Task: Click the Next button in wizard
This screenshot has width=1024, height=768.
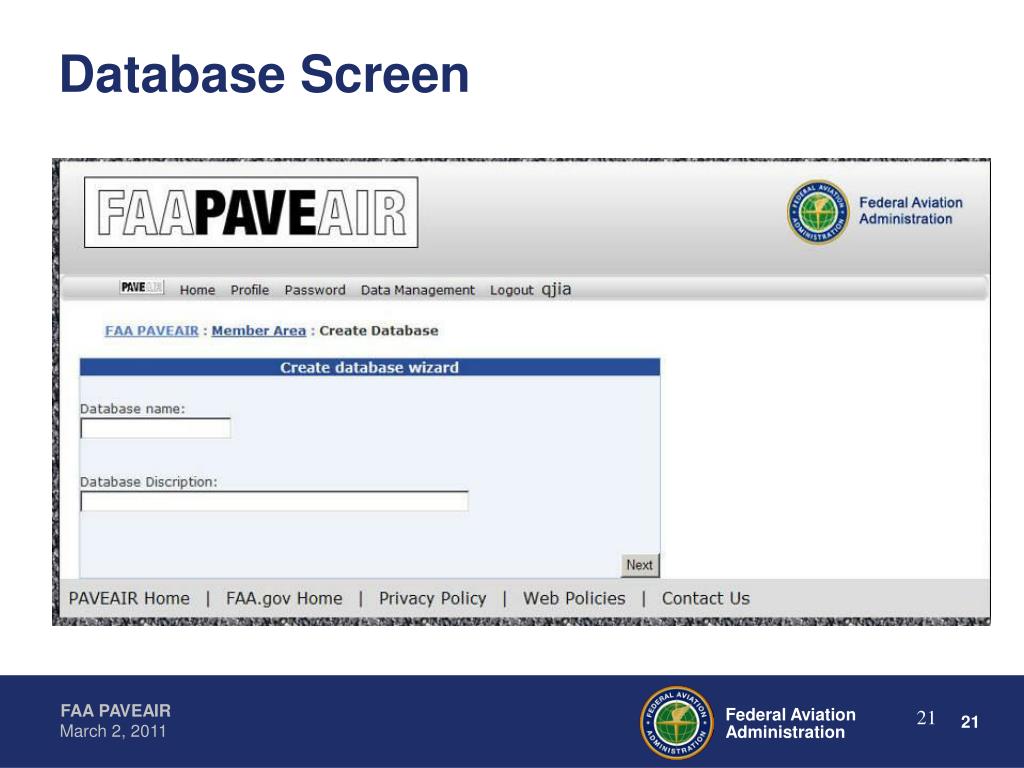Action: pyautogui.click(x=640, y=565)
